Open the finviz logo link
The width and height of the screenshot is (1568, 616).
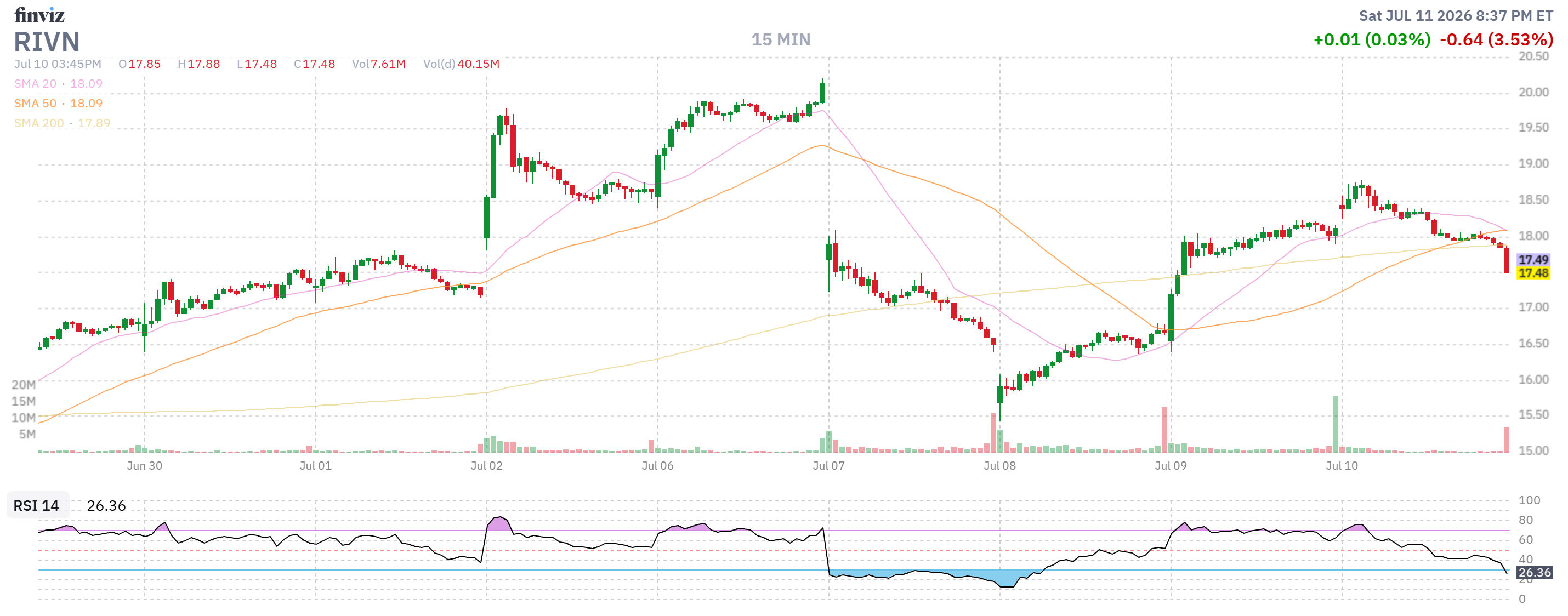pyautogui.click(x=39, y=15)
